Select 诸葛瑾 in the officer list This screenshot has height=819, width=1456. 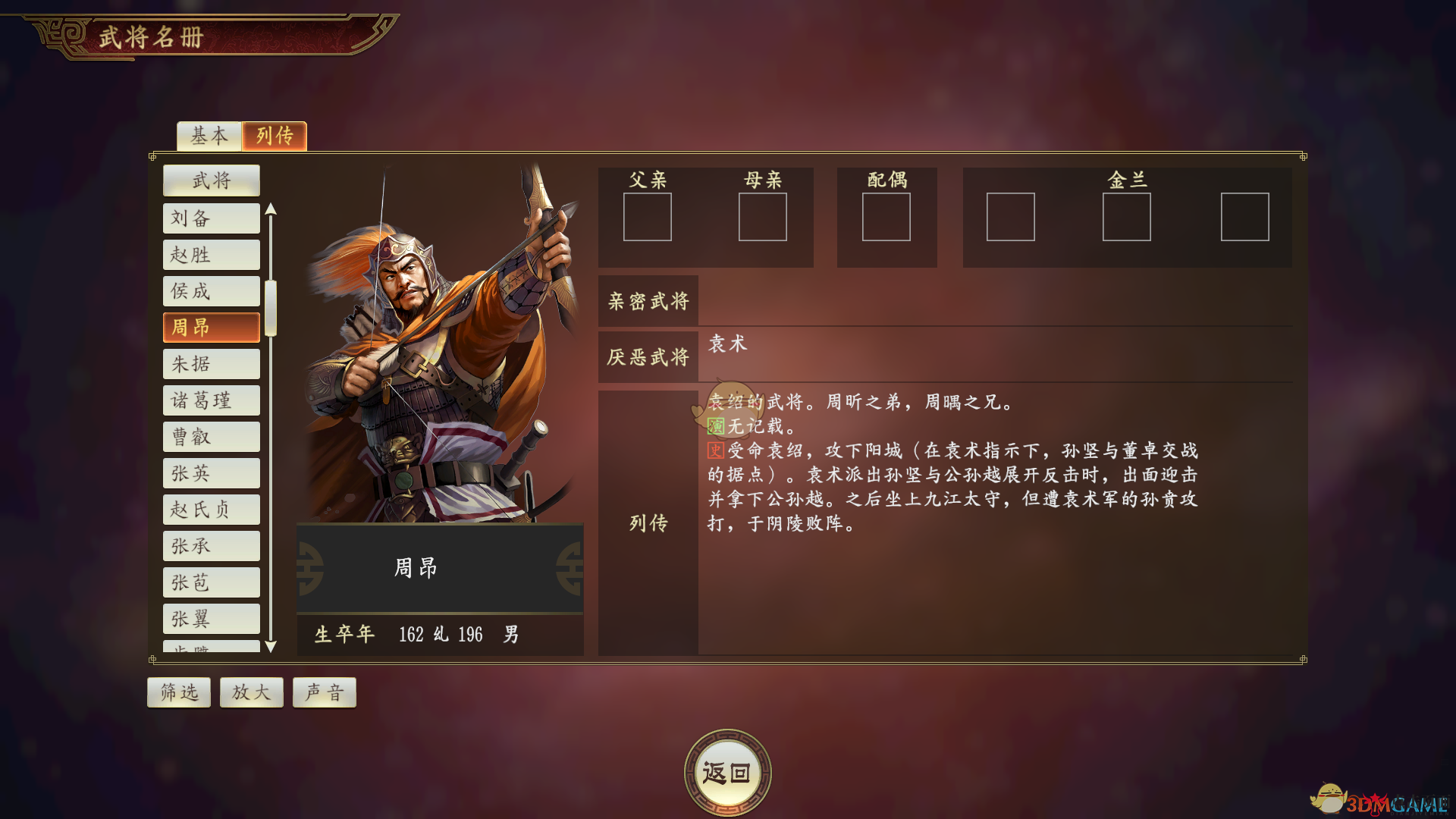[212, 400]
